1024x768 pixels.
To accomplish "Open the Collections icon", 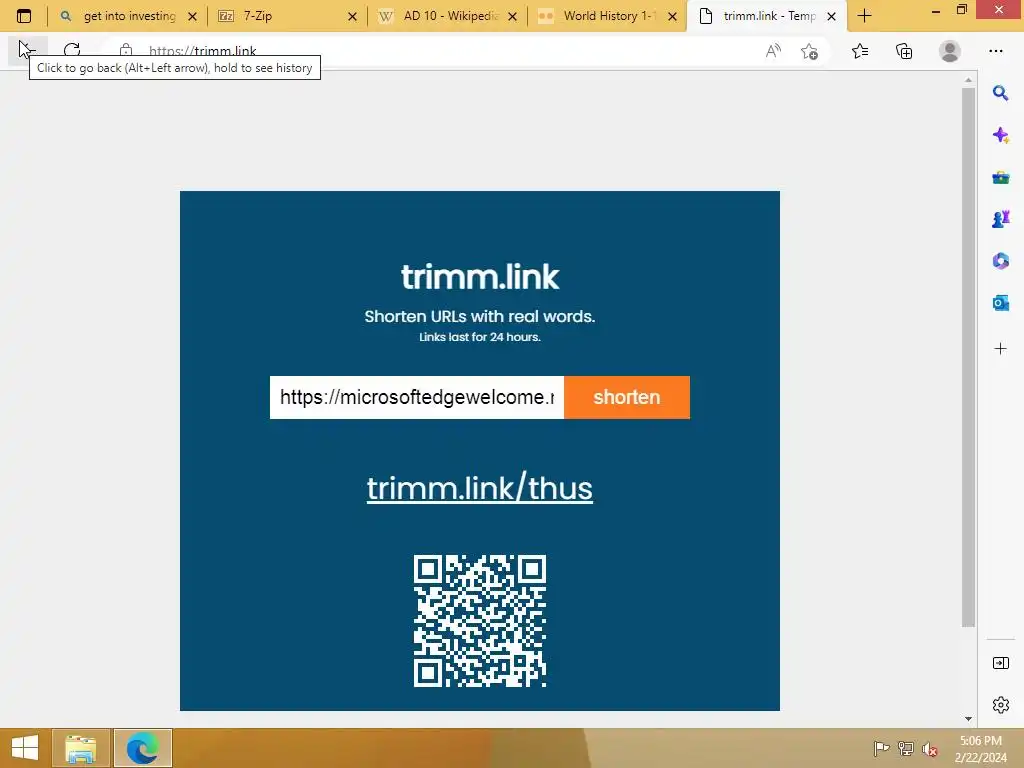I will [904, 51].
